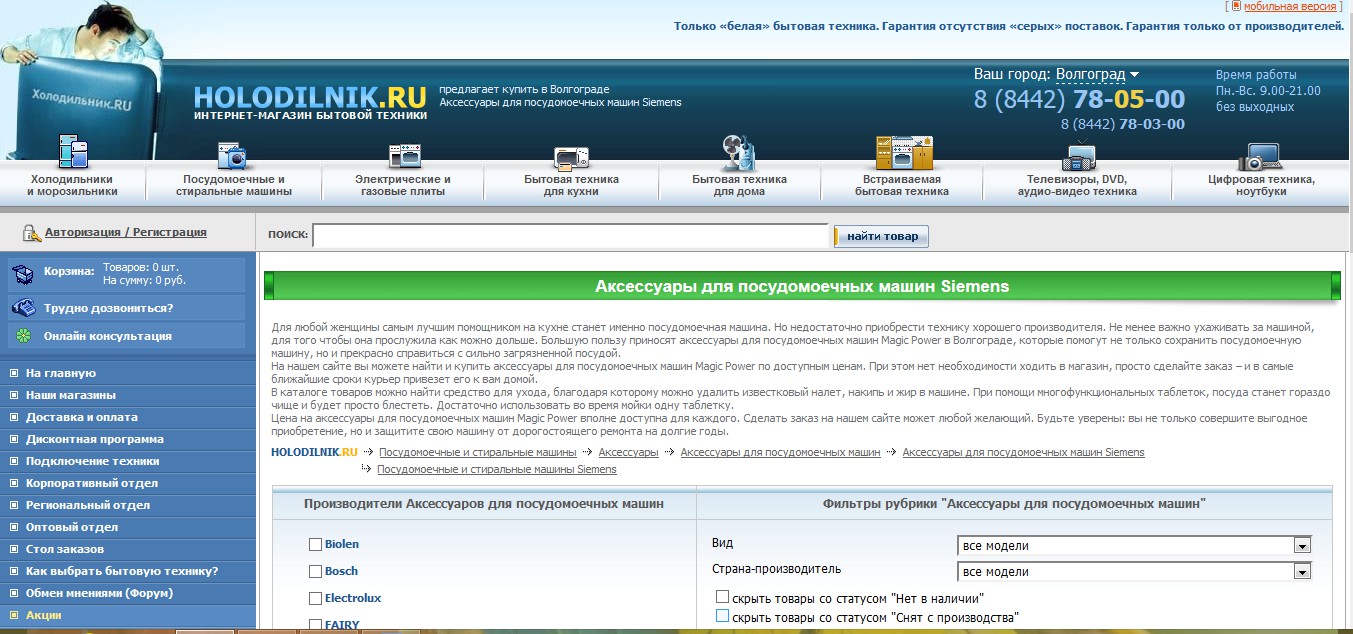This screenshot has width=1353, height=634.
Task: Open the Вид dropdown list
Action: coord(1134,545)
